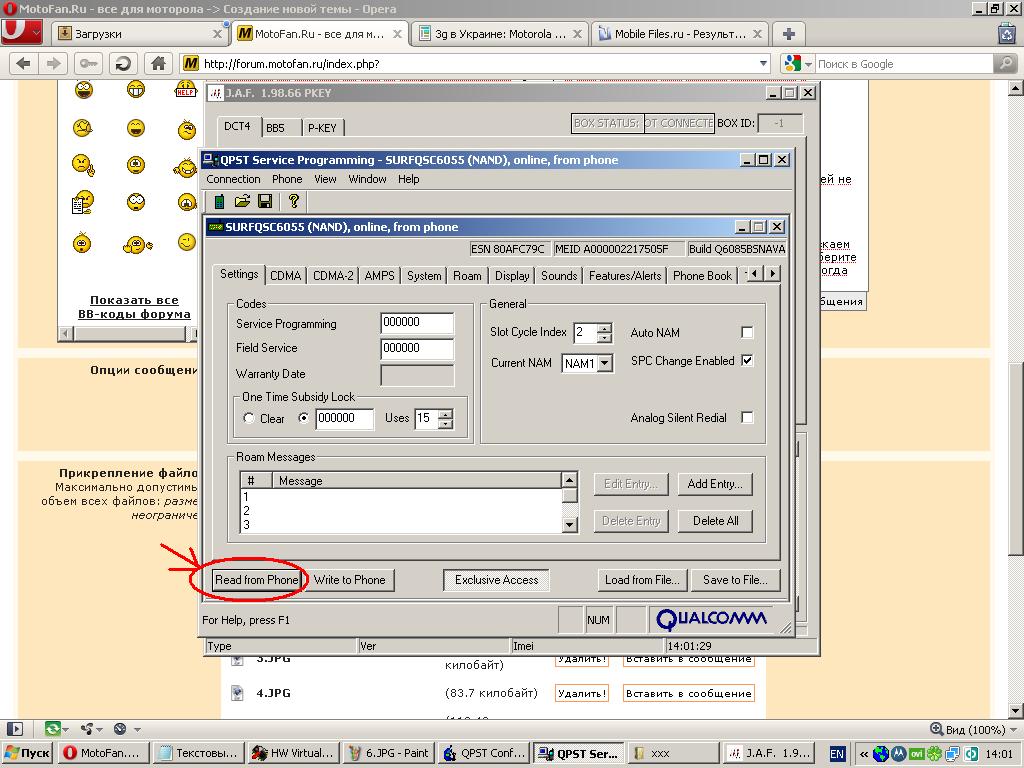Open the Opera main menu button
Image resolution: width=1024 pixels, height=768 pixels.
[x=22, y=32]
